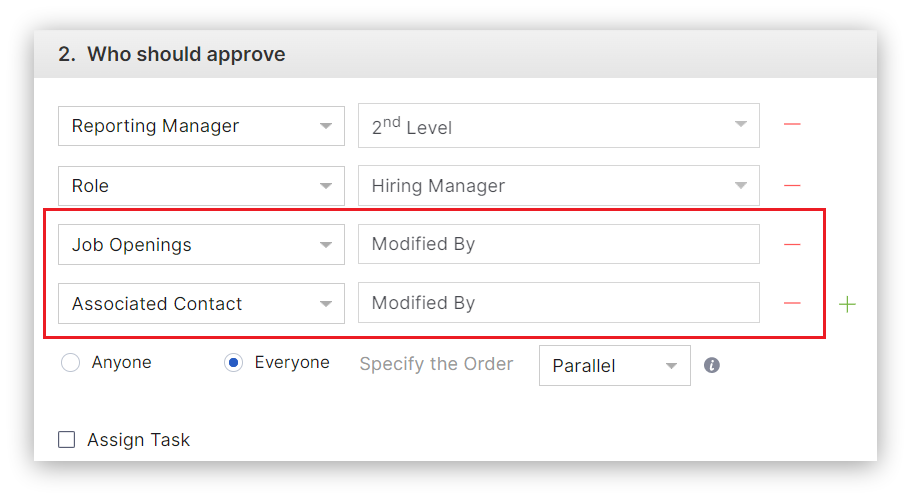Select the Anyone radio button
Image resolution: width=911 pixels, height=499 pixels.
[x=70, y=363]
